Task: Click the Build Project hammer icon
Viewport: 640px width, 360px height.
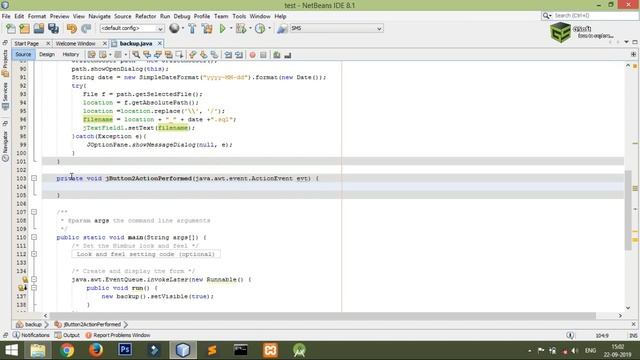Action: [192, 29]
